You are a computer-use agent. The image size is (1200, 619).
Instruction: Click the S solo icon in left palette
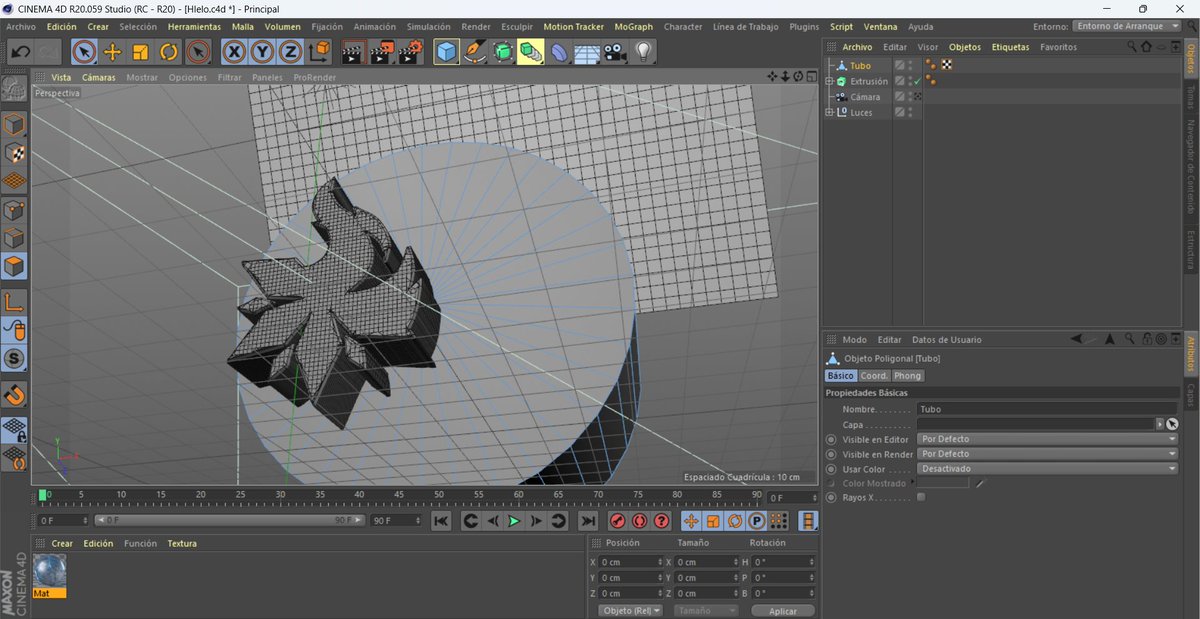point(14,359)
